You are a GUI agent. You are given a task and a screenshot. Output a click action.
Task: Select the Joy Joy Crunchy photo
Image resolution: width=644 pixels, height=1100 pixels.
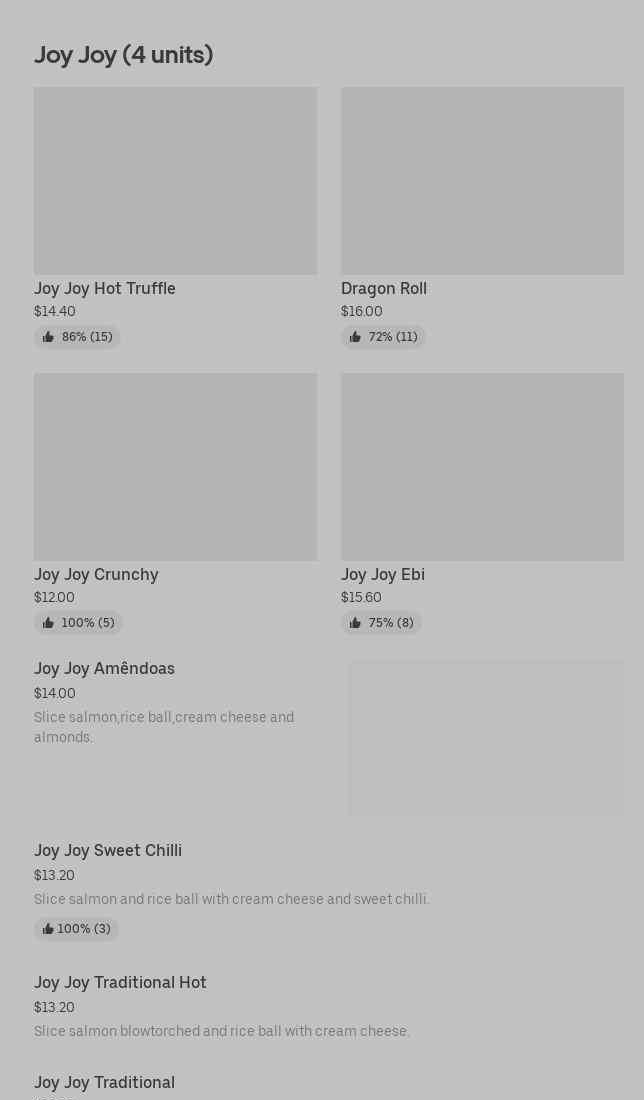[x=175, y=467]
